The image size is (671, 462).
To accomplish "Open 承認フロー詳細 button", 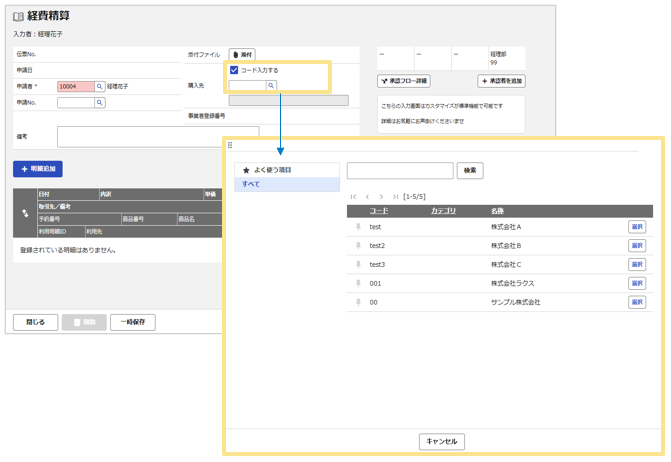I will [x=404, y=81].
